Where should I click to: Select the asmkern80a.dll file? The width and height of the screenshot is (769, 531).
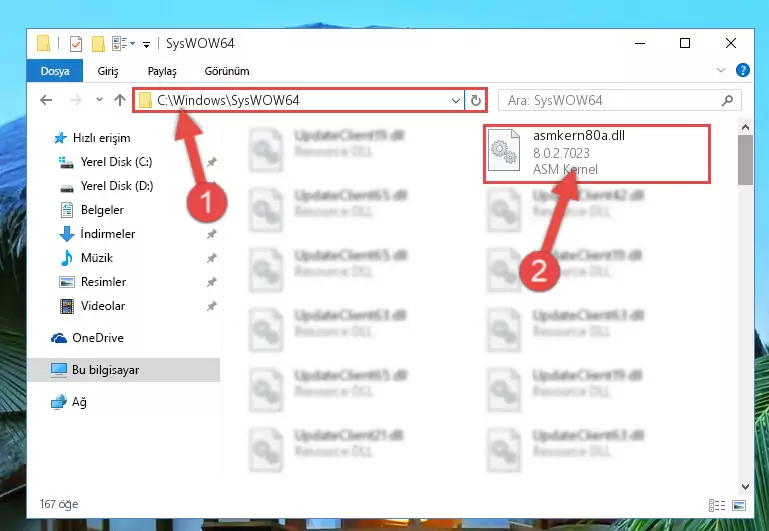point(596,153)
